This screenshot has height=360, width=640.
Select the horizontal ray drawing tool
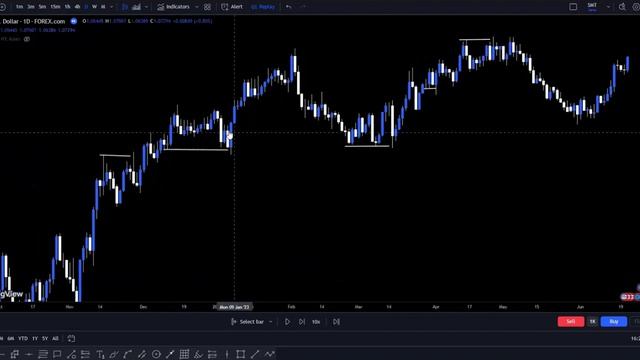(x=29, y=354)
